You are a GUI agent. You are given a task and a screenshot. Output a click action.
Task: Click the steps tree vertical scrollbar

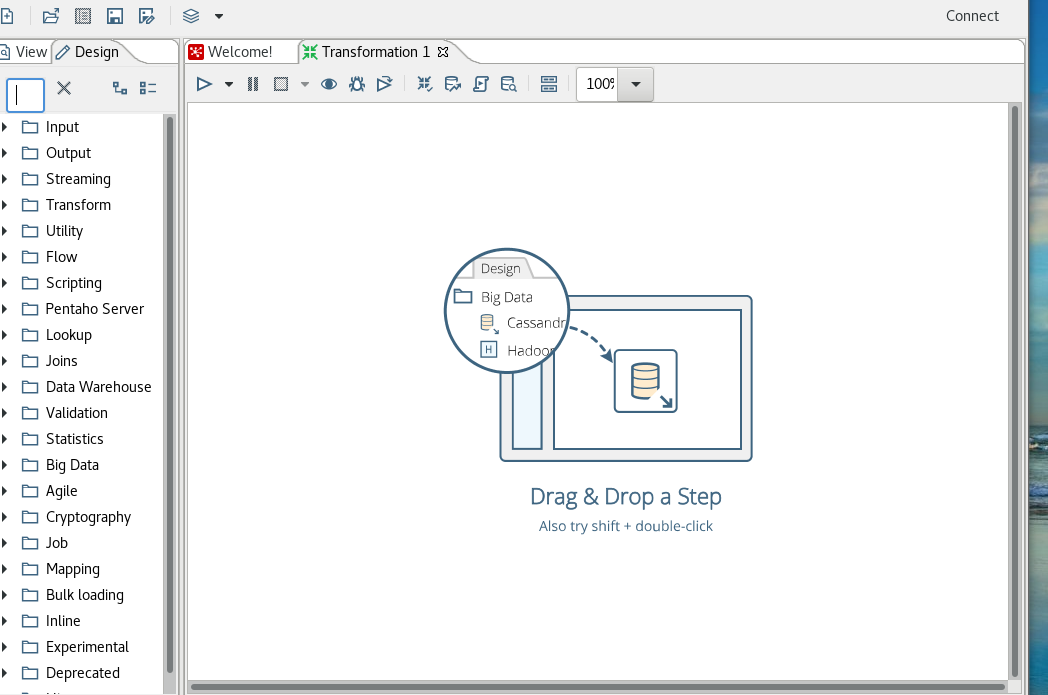170,394
